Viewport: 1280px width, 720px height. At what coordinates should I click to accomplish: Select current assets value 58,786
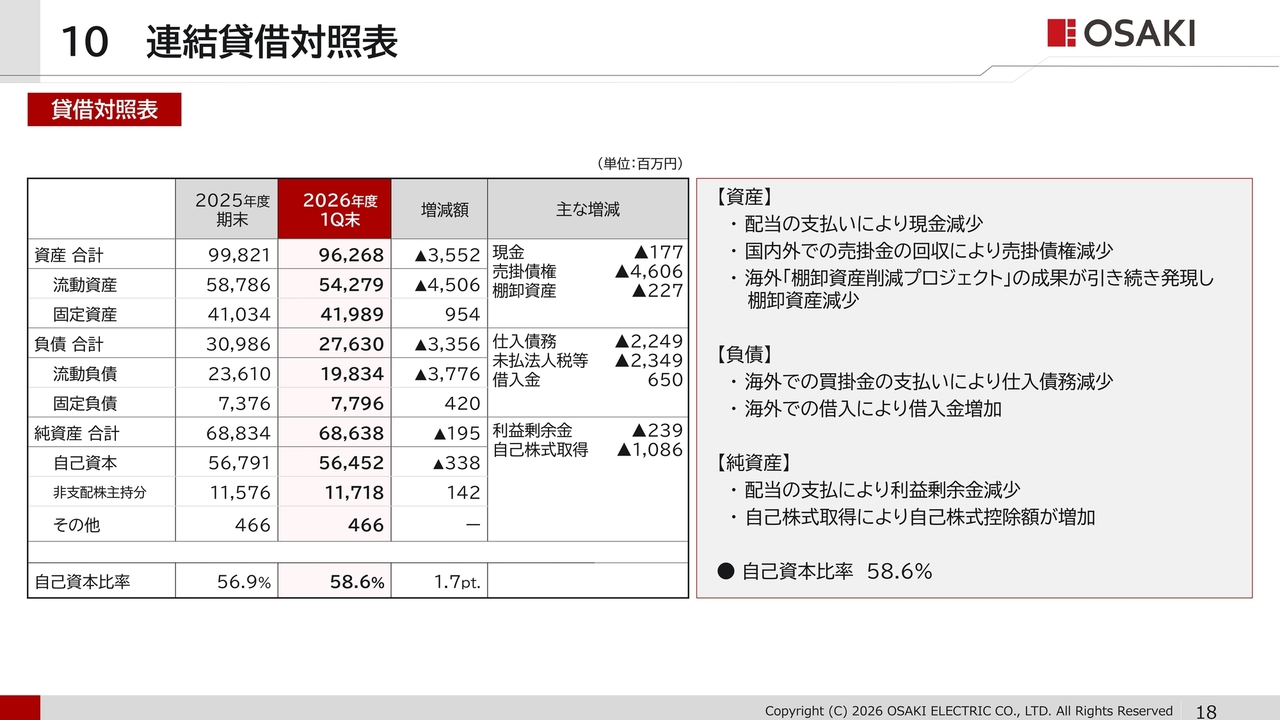click(x=239, y=285)
